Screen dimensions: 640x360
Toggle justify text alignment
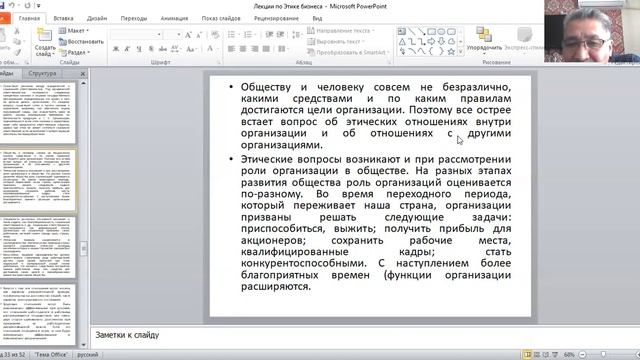click(267, 49)
